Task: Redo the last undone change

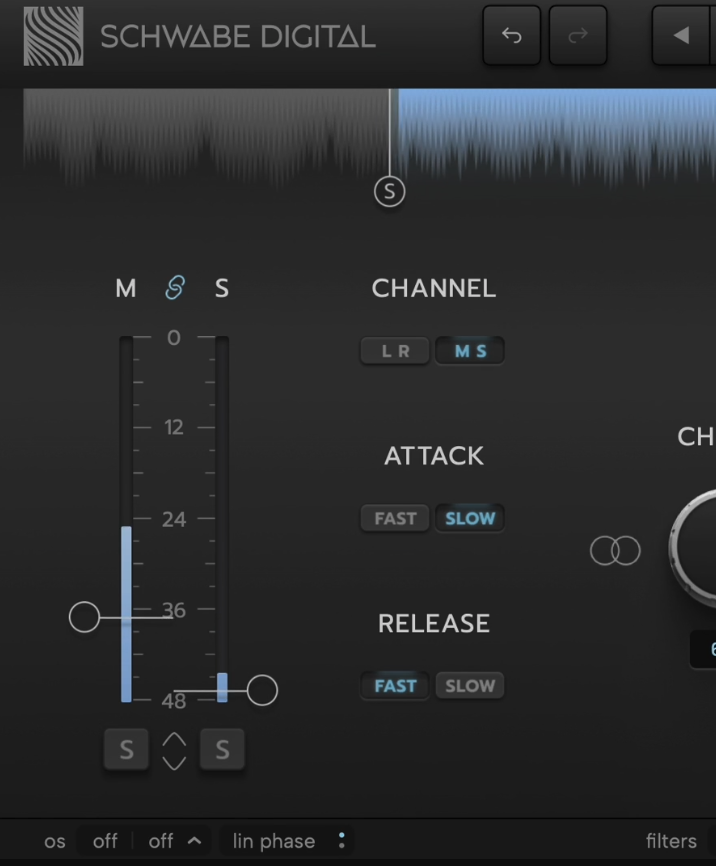Action: [578, 36]
